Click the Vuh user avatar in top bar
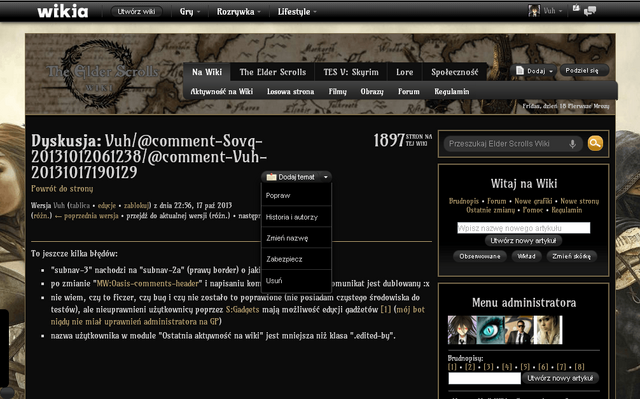Image resolution: width=640 pixels, height=399 pixels. point(534,11)
